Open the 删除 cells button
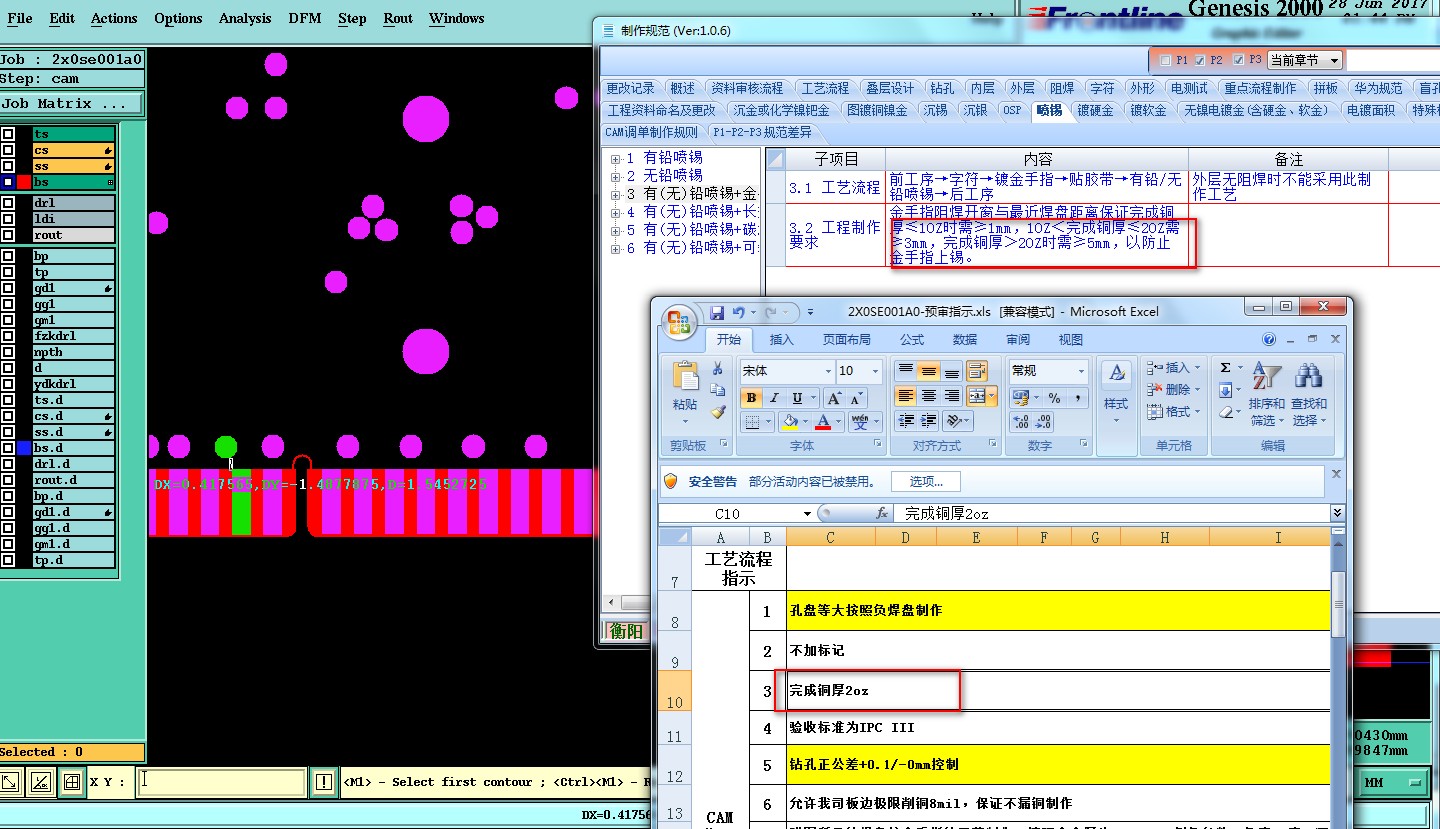1440x829 pixels. click(x=1174, y=389)
